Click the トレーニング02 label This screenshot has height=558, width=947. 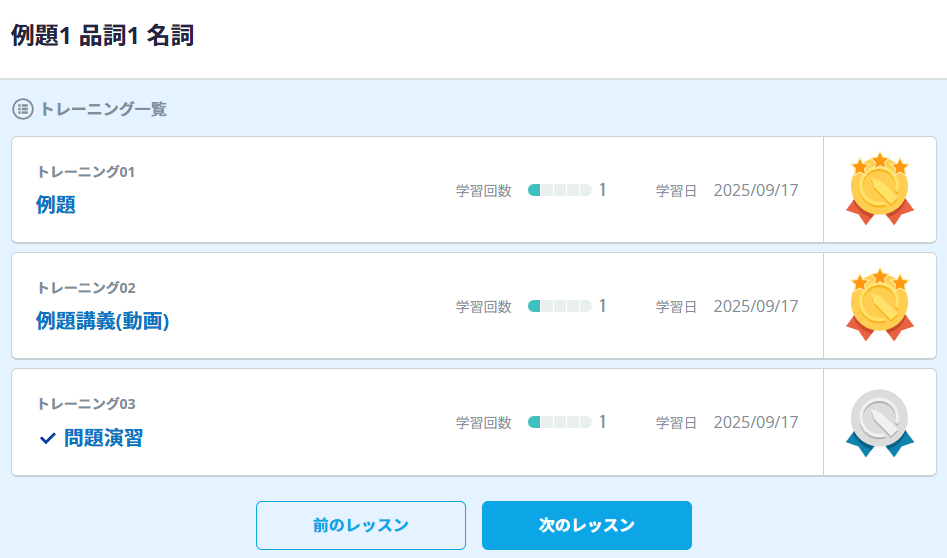86,288
